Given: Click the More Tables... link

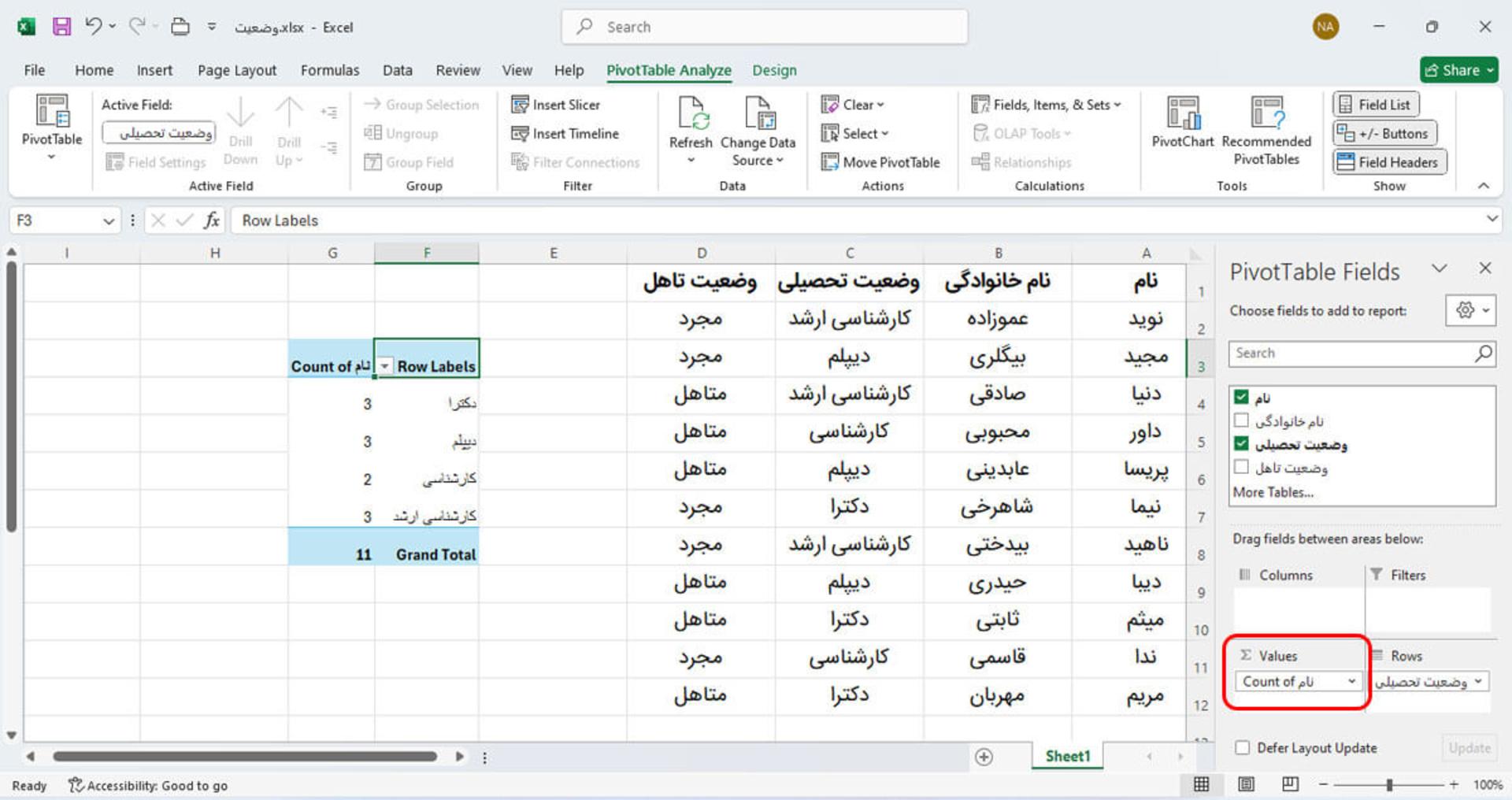Looking at the screenshot, I should [x=1273, y=492].
